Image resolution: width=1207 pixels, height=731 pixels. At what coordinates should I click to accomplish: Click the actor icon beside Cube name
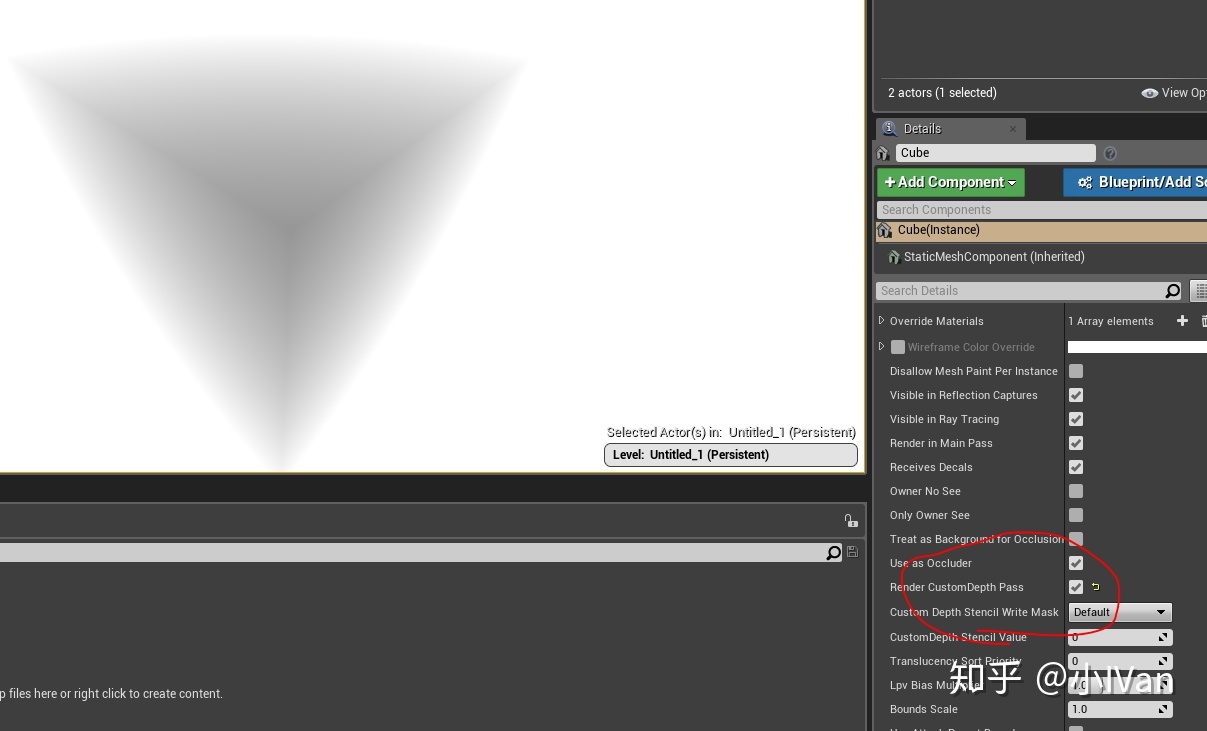click(x=883, y=153)
